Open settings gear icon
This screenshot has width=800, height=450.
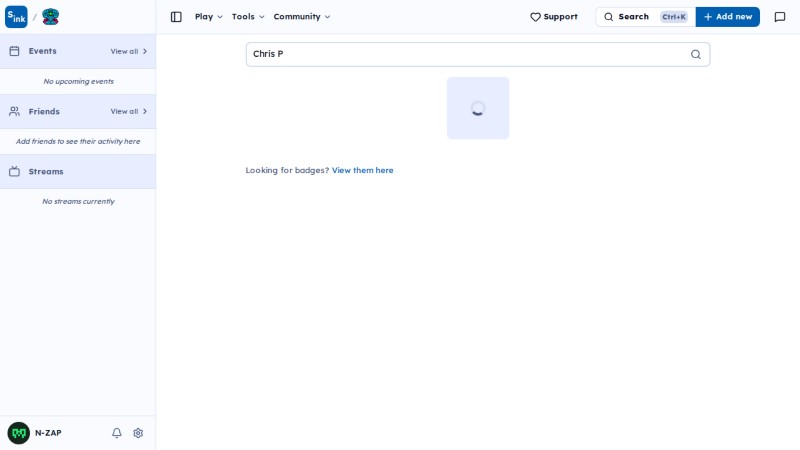138,433
